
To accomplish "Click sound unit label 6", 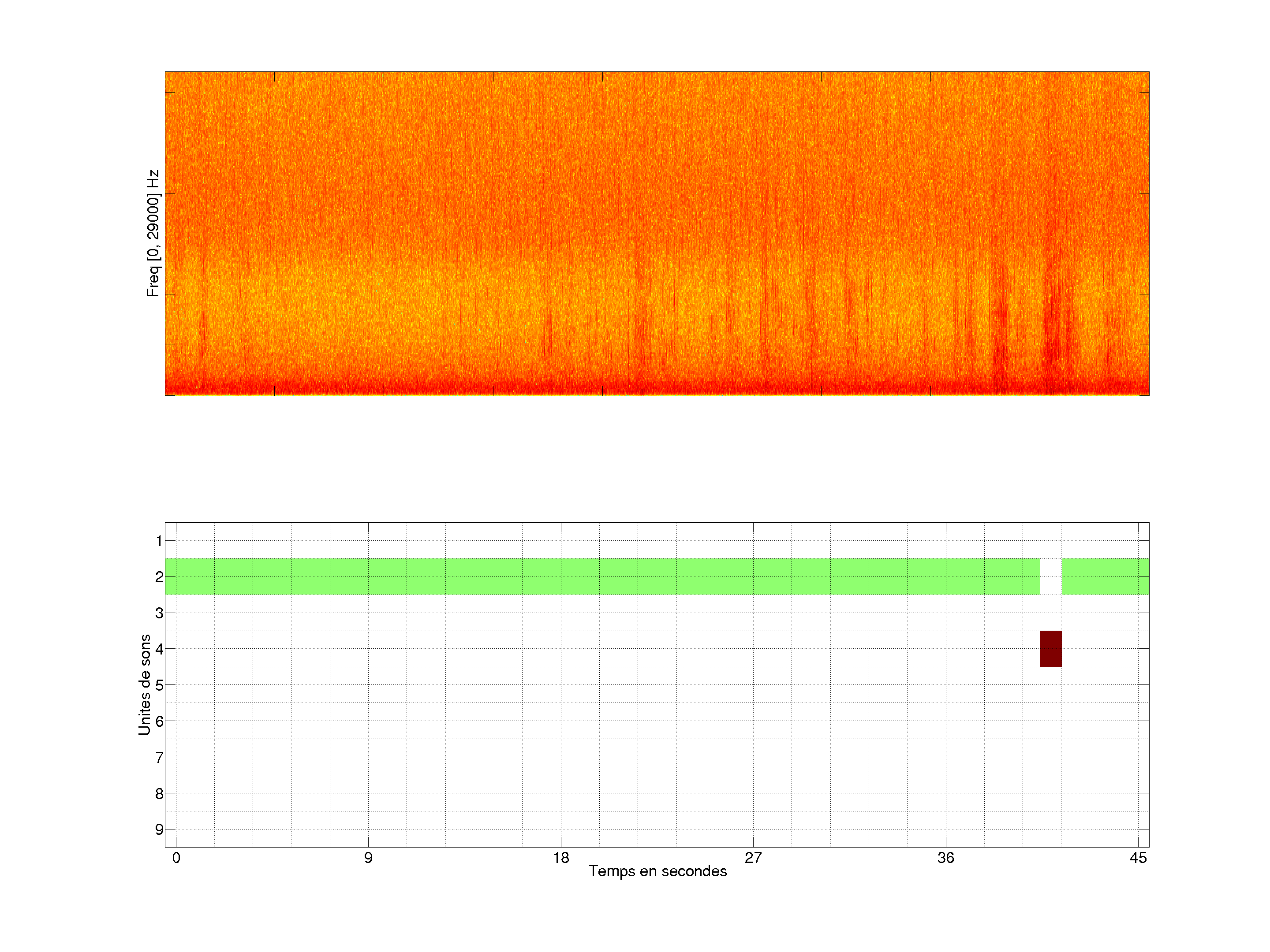I will [159, 721].
